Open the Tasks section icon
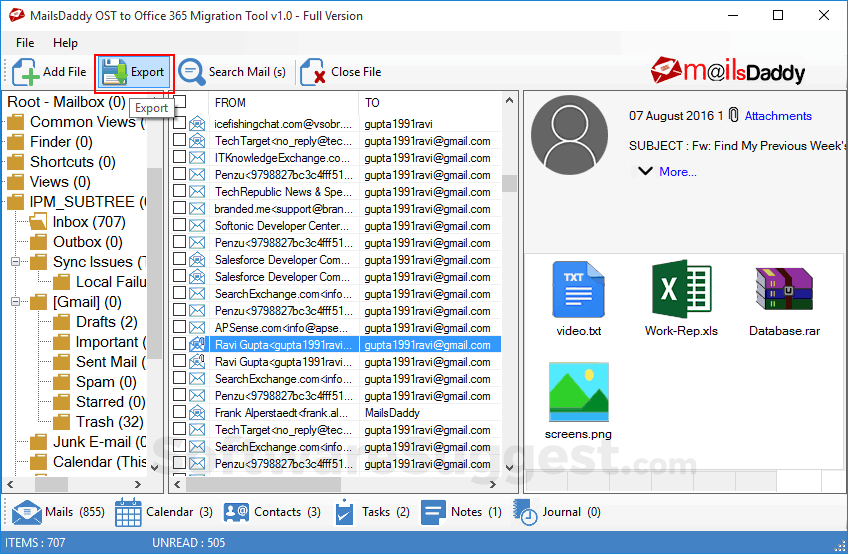This screenshot has width=848, height=554. 344,512
